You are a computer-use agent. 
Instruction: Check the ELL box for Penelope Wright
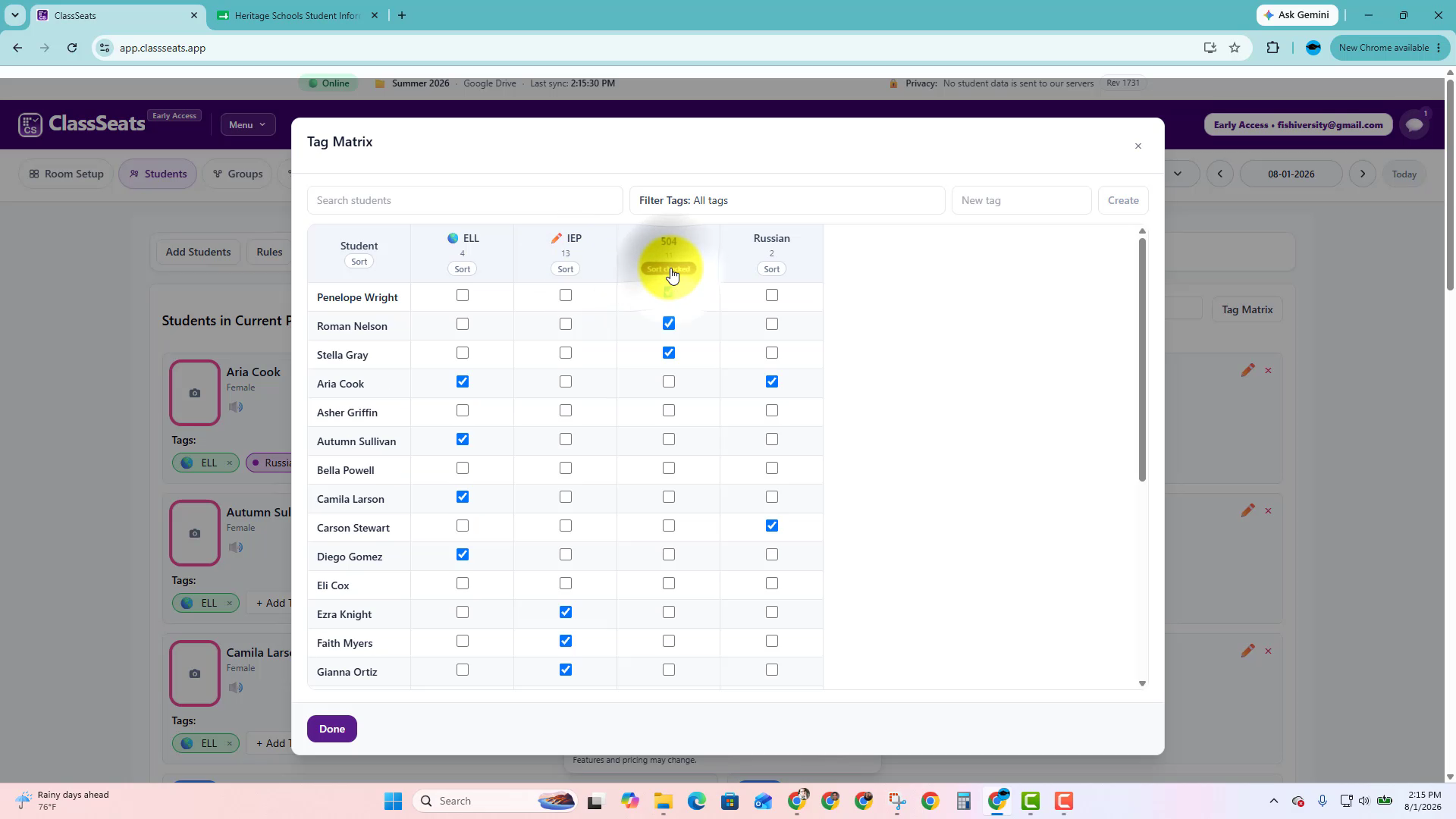[x=463, y=295]
